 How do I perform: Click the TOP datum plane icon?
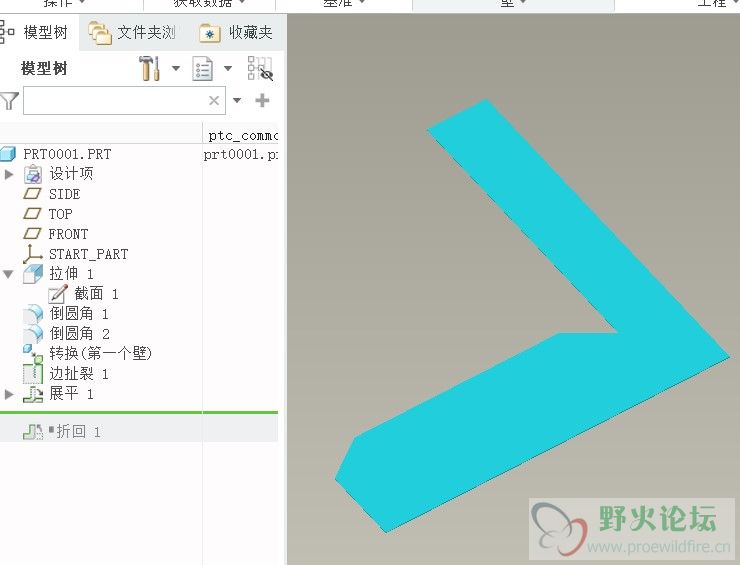click(x=32, y=214)
